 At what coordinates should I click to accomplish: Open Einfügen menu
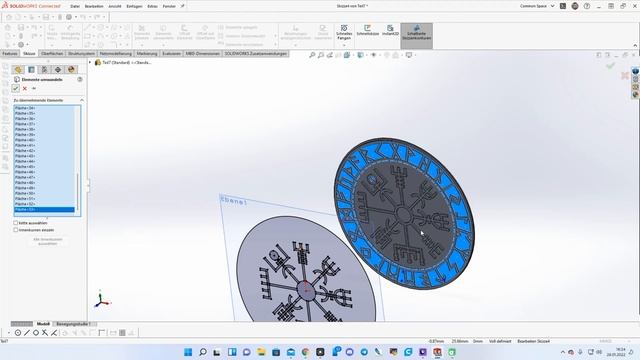134,6
